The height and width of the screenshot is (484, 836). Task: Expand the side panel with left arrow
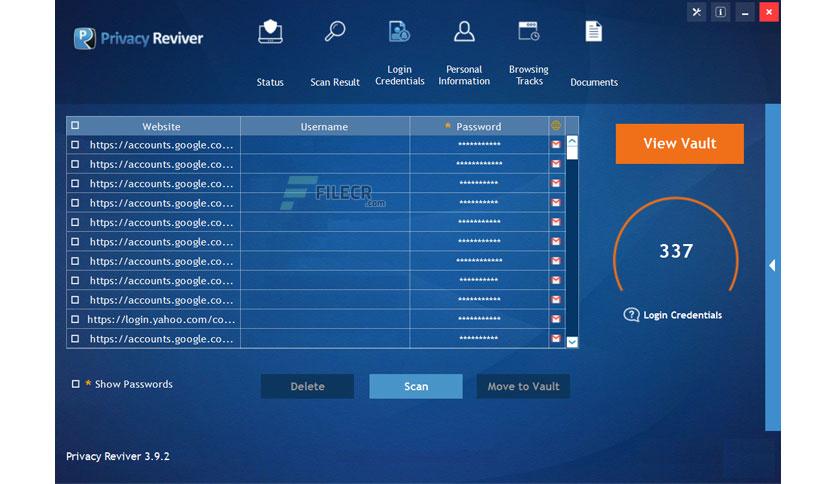(773, 265)
